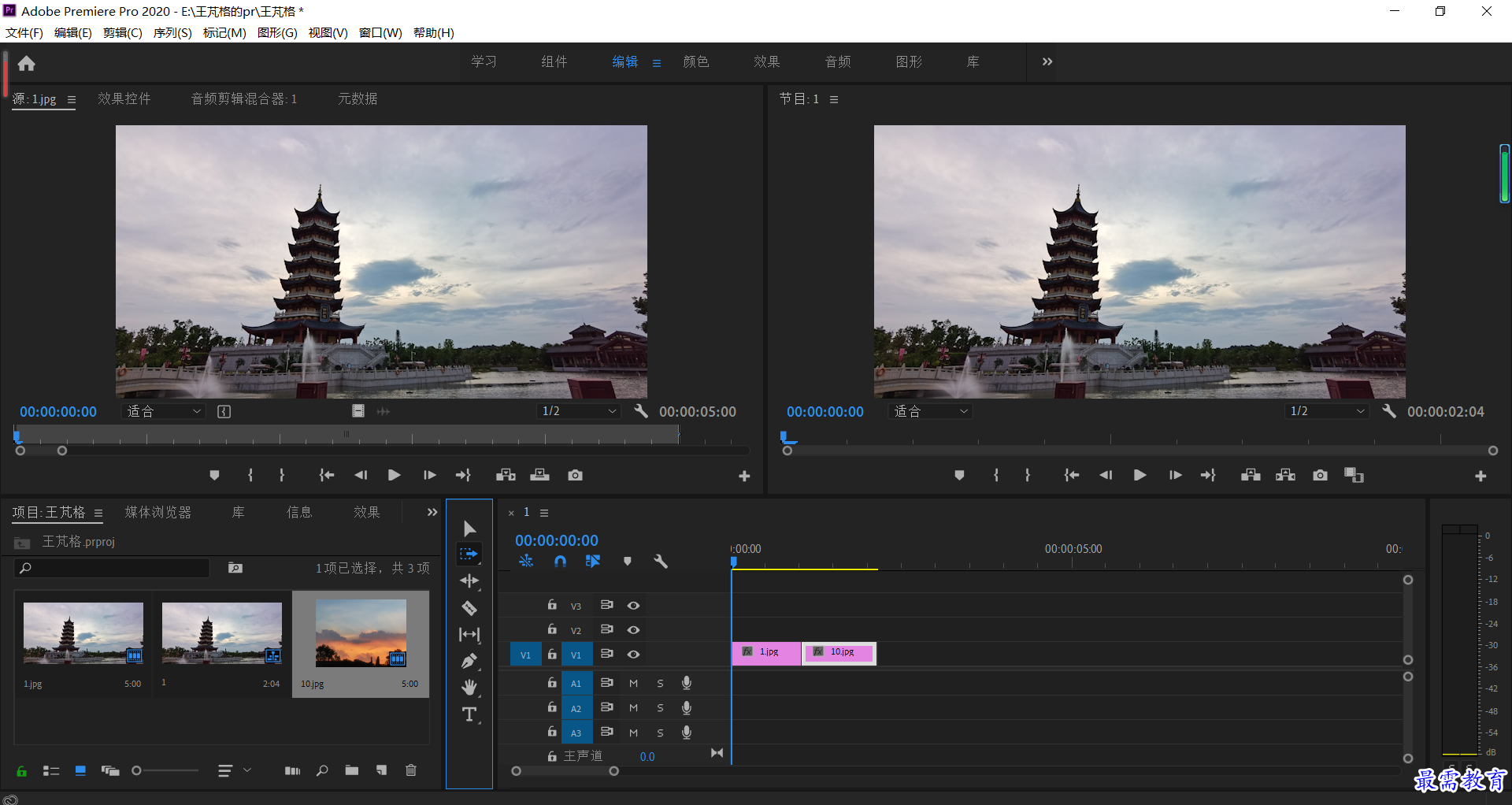This screenshot has width=1512, height=805.
Task: Open comparison view in program monitor
Action: 1354,475
